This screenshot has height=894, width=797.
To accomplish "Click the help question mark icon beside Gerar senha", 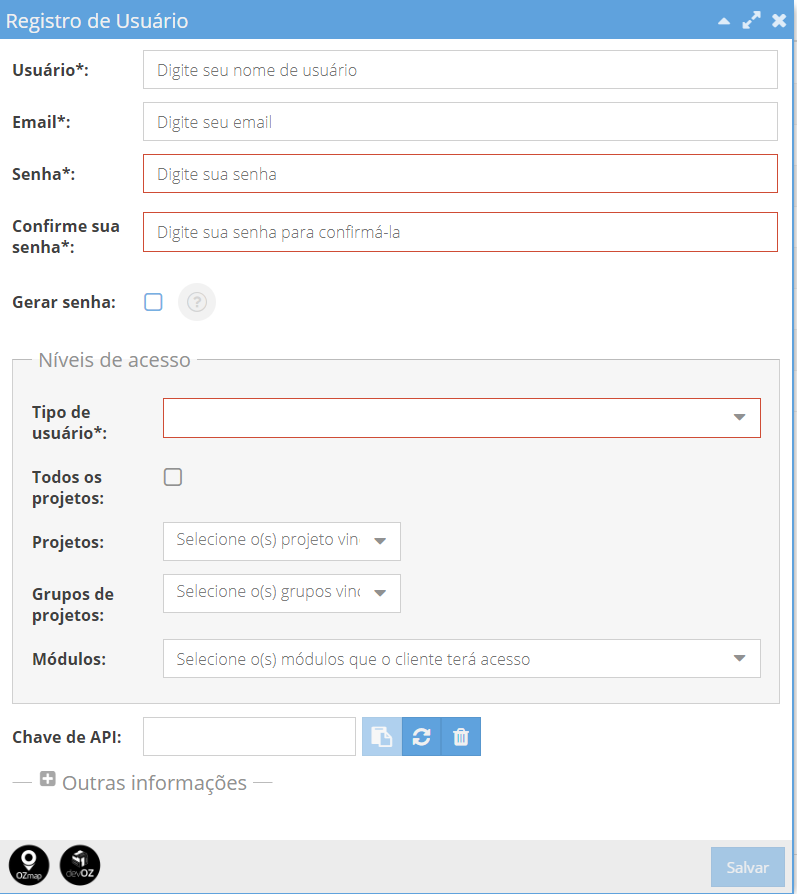I will click(197, 302).
